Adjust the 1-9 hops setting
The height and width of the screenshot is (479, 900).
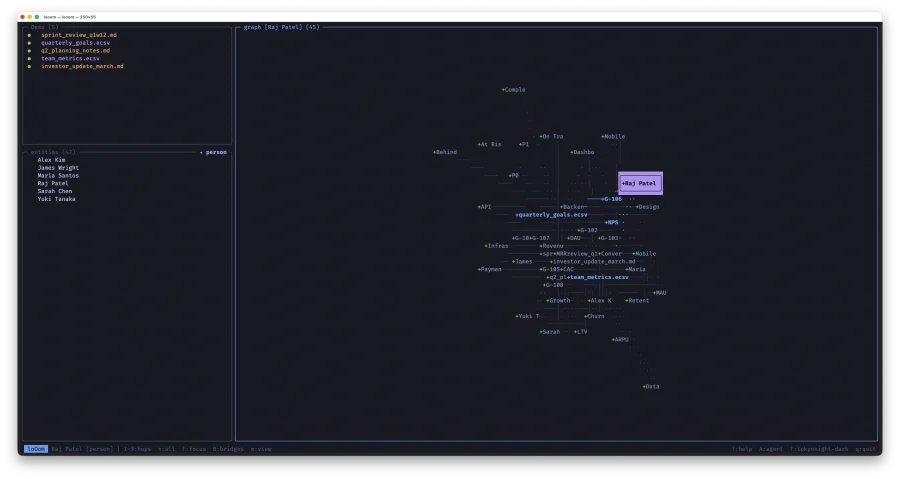(x=139, y=449)
